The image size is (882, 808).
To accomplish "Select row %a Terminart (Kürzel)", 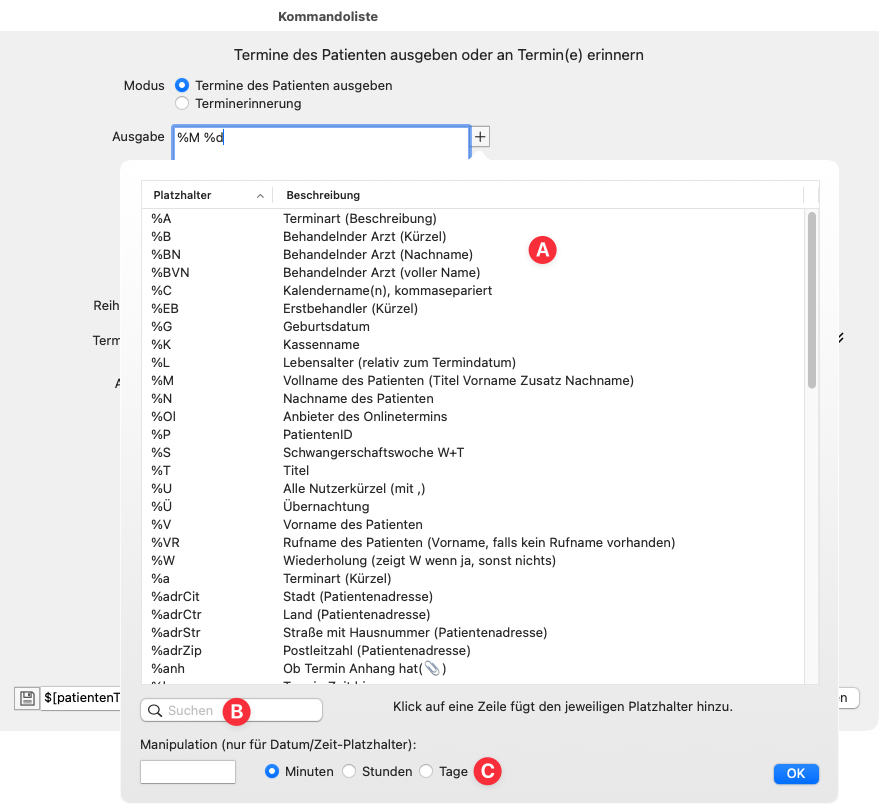I will click(474, 578).
